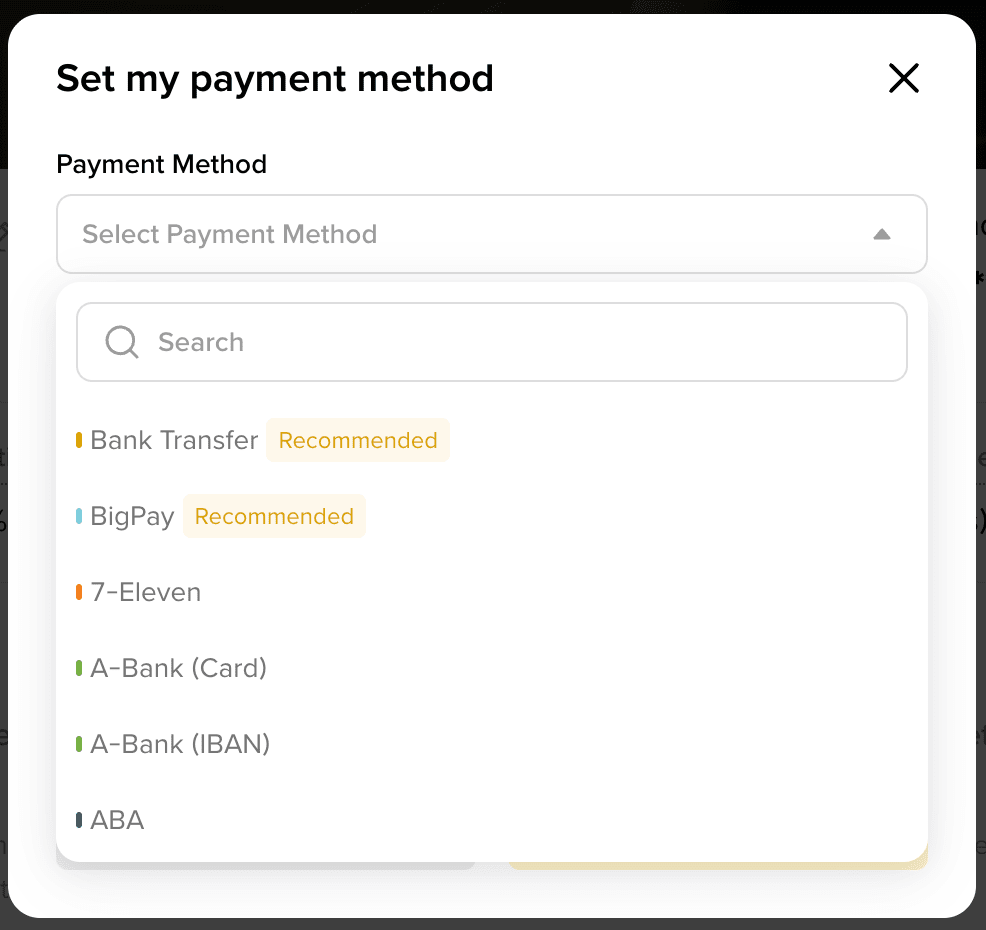Choose A-Bank (IBAN) from the list

[180, 744]
